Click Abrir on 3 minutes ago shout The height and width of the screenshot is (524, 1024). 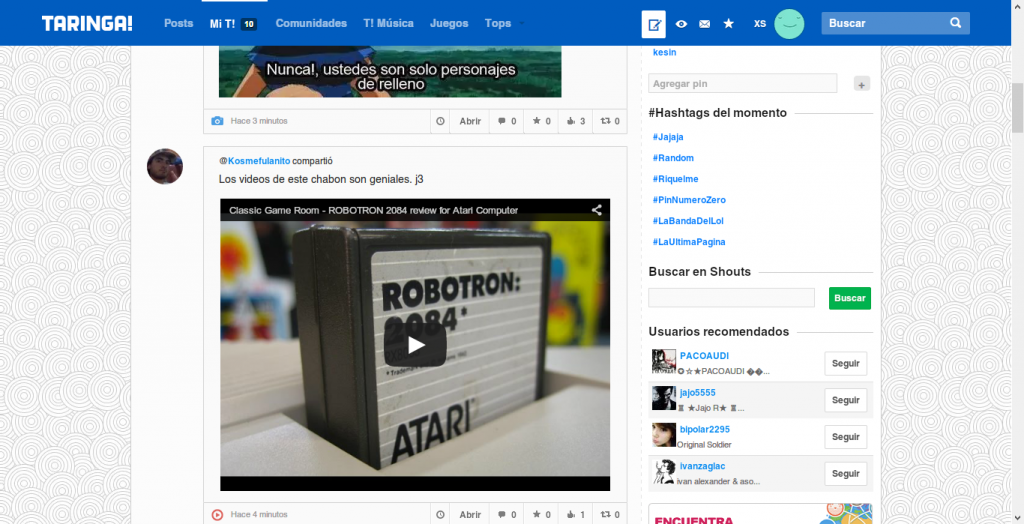470,121
